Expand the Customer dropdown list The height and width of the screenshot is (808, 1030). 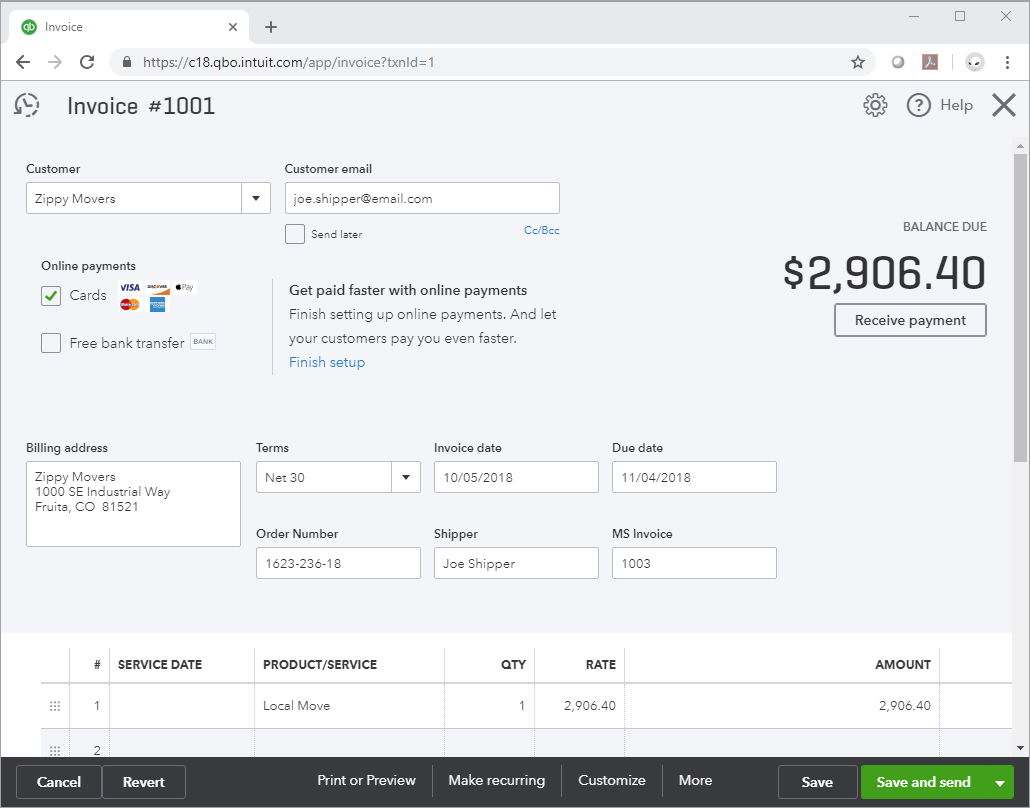[256, 198]
